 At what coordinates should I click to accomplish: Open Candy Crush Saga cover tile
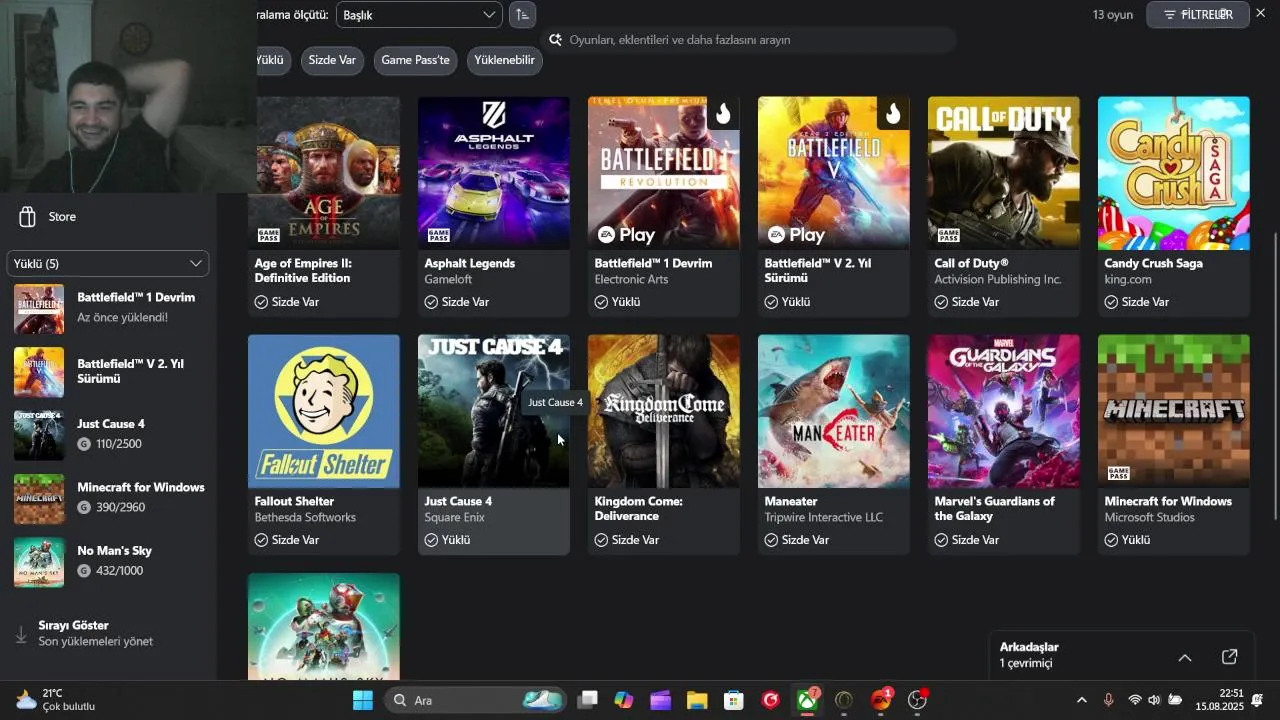pos(1174,173)
